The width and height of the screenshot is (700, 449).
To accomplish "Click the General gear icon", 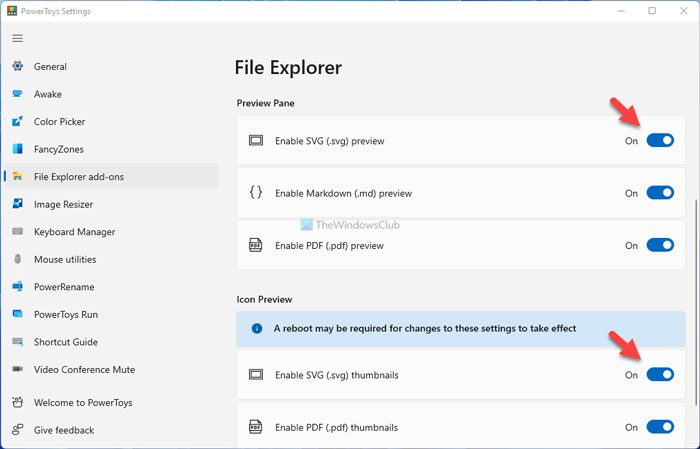I will point(17,67).
